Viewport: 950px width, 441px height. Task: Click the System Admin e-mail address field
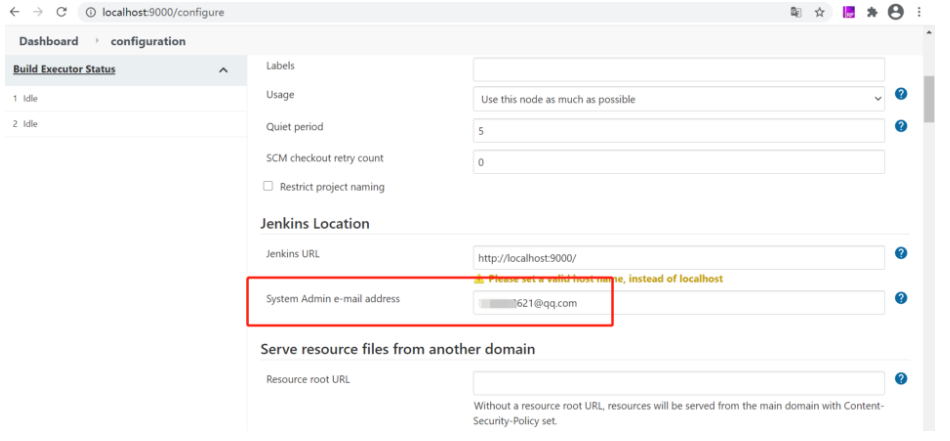(679, 302)
